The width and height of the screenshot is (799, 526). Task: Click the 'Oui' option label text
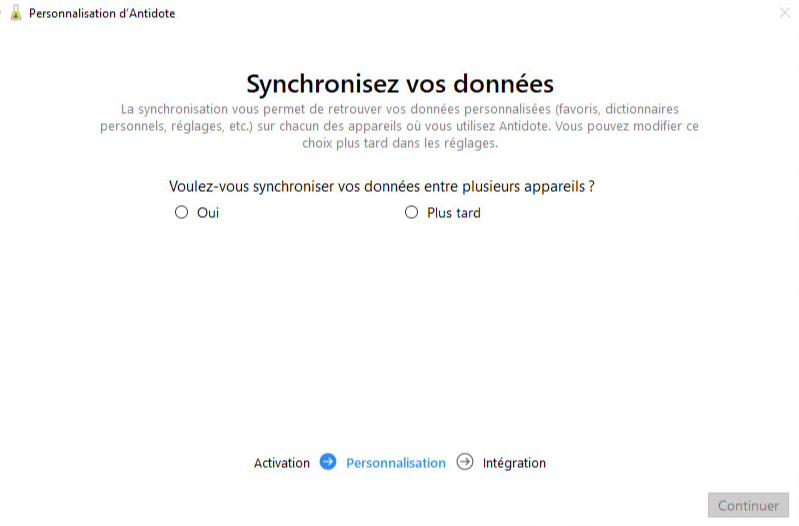pyautogui.click(x=208, y=213)
